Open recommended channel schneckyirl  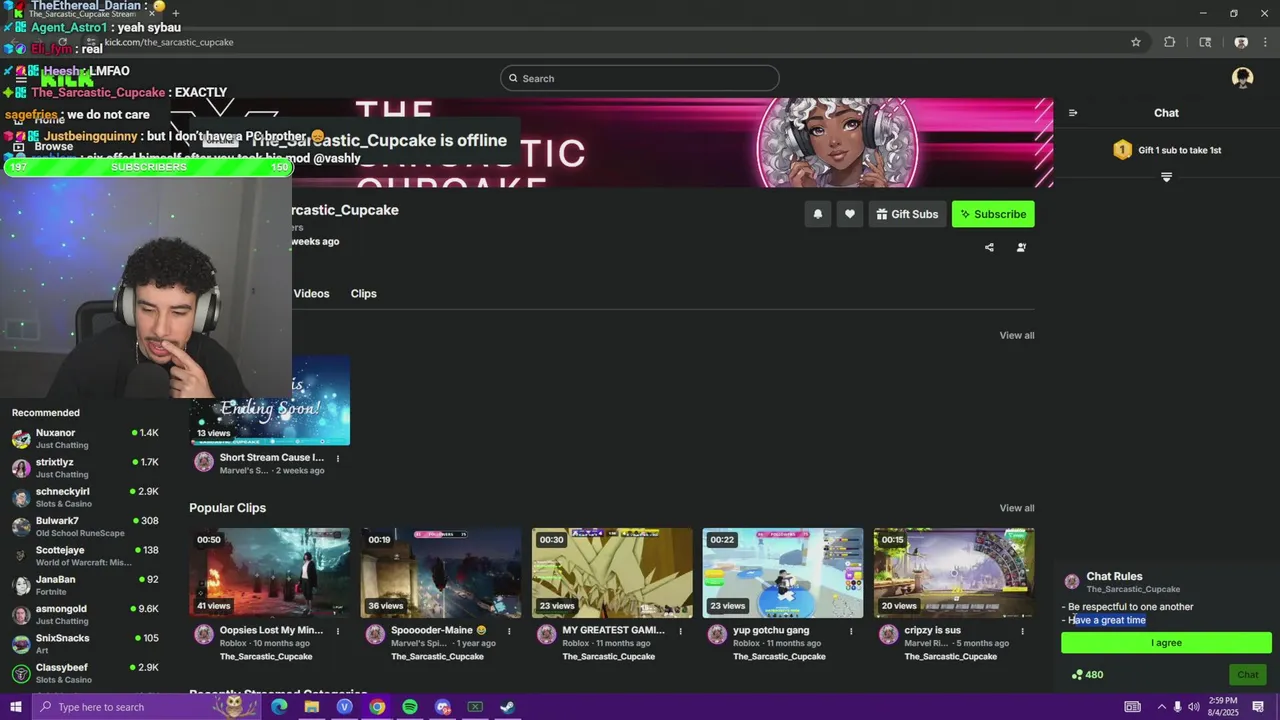click(x=85, y=497)
